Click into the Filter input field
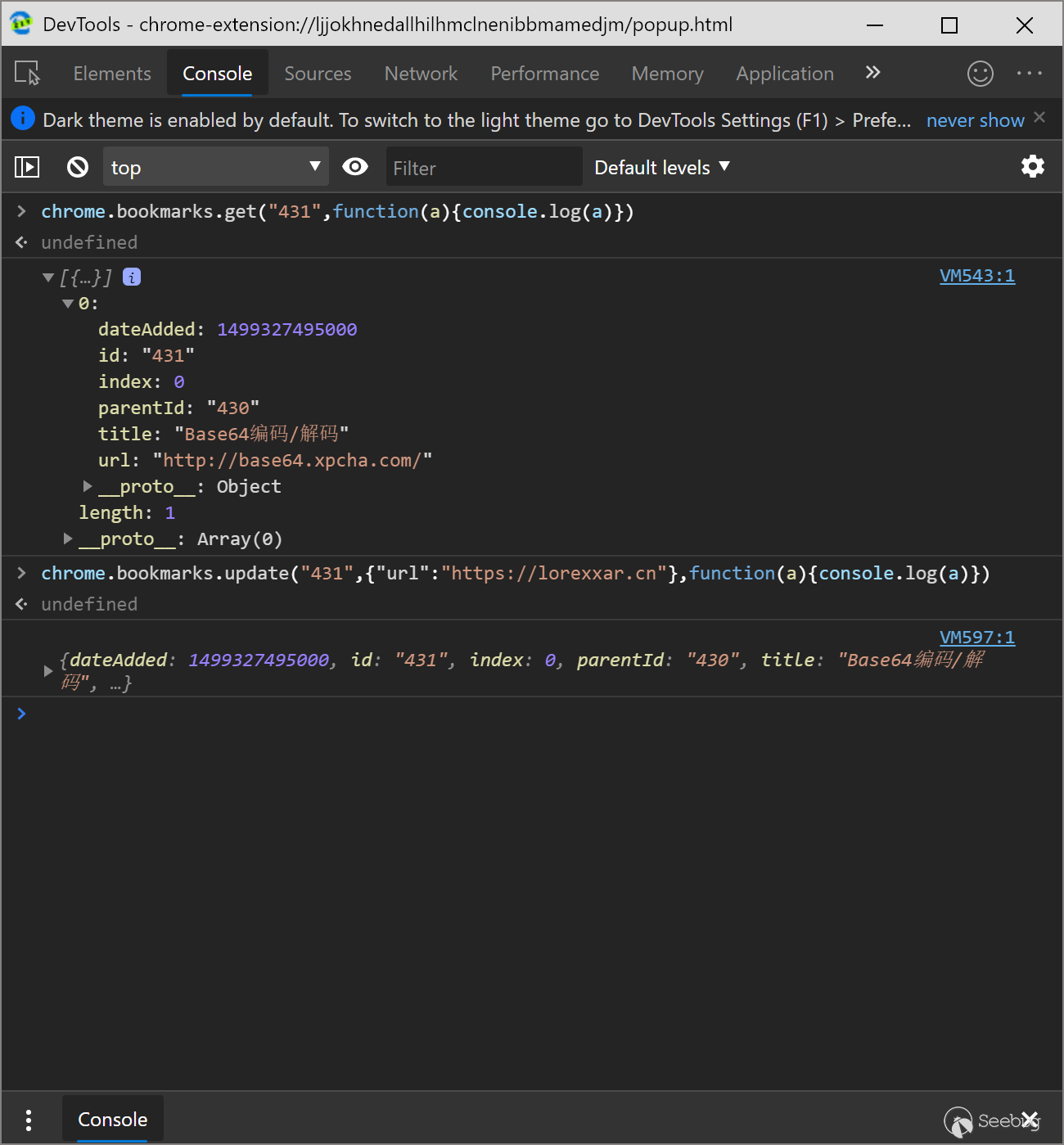 point(483,168)
